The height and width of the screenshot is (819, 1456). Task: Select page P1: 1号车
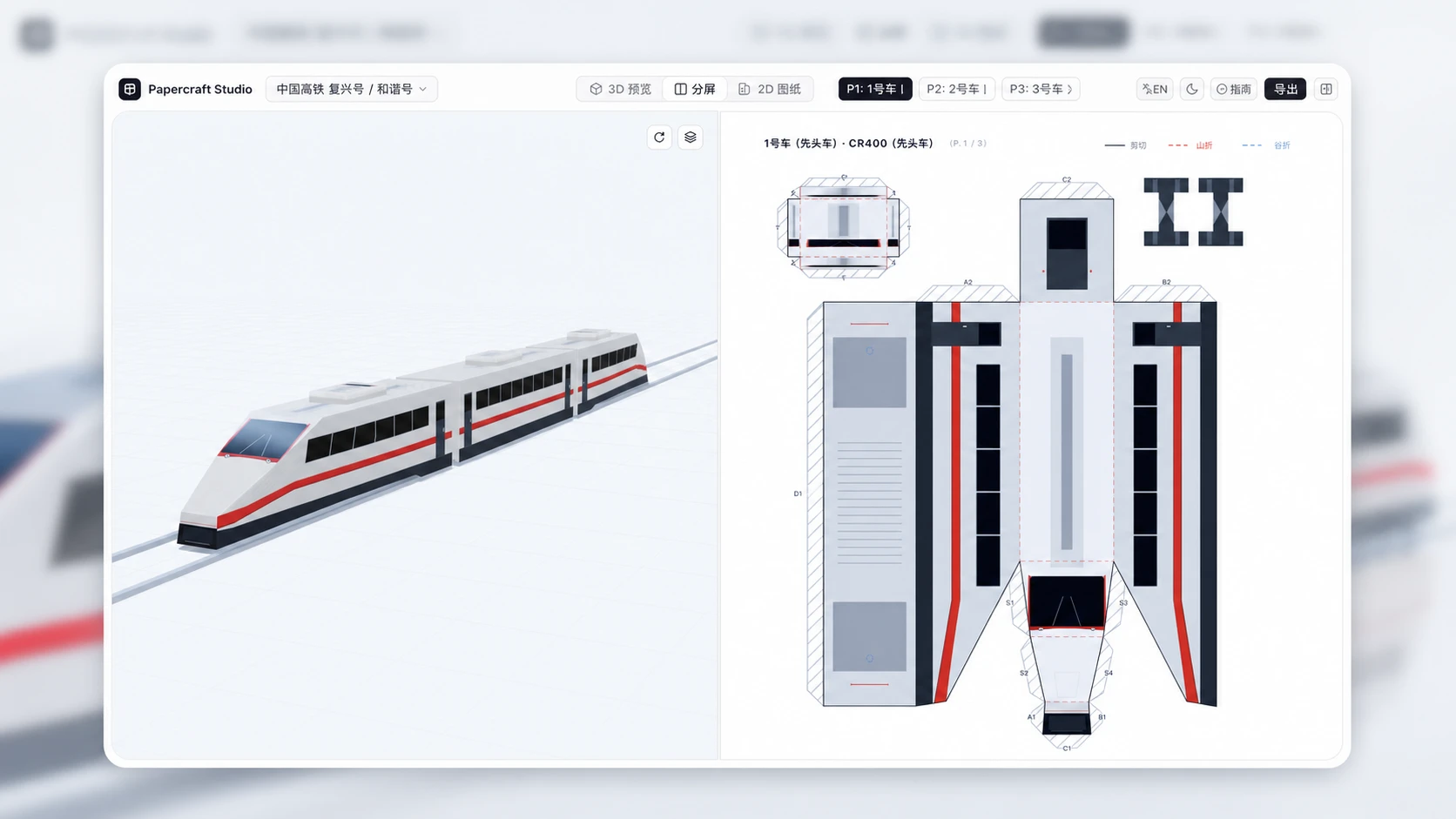[875, 89]
